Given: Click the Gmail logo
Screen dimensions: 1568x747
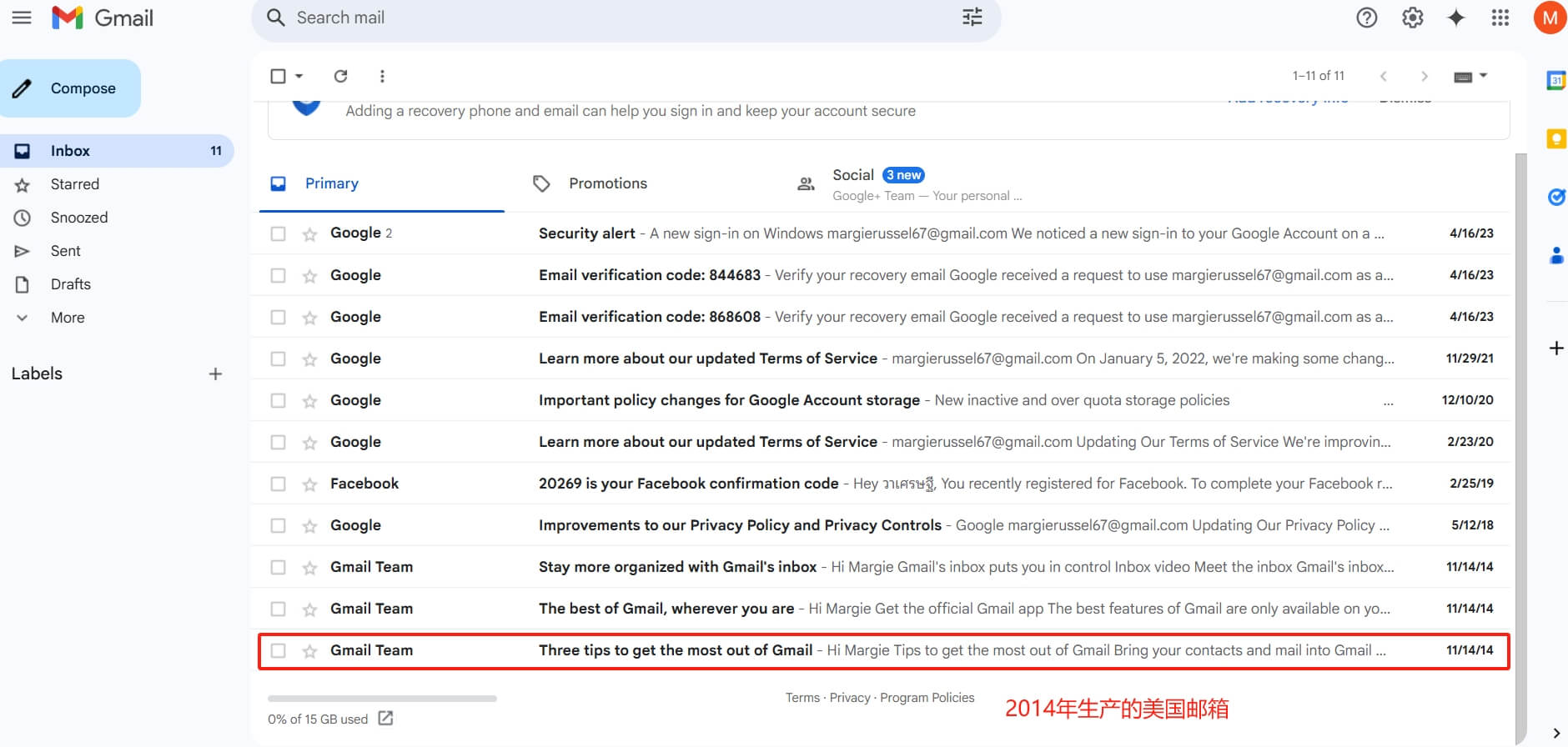Looking at the screenshot, I should pyautogui.click(x=103, y=18).
